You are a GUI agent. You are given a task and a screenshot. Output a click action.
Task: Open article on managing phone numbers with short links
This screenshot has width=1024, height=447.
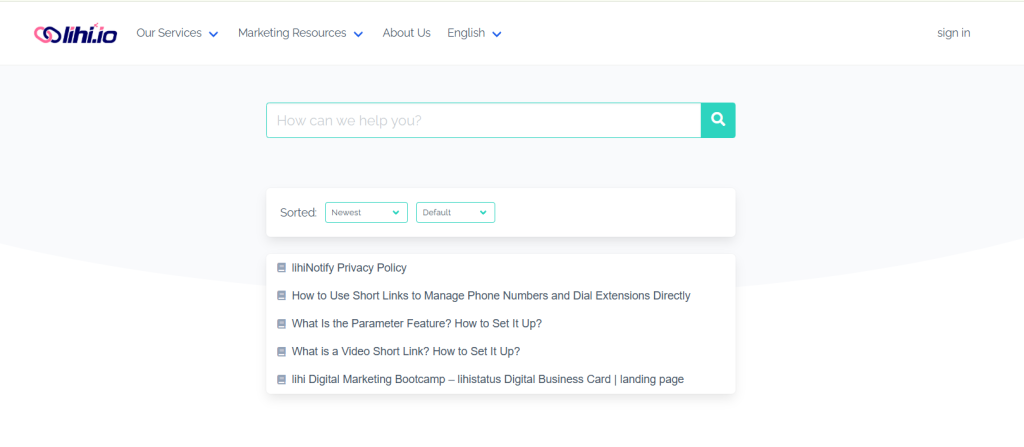click(490, 296)
